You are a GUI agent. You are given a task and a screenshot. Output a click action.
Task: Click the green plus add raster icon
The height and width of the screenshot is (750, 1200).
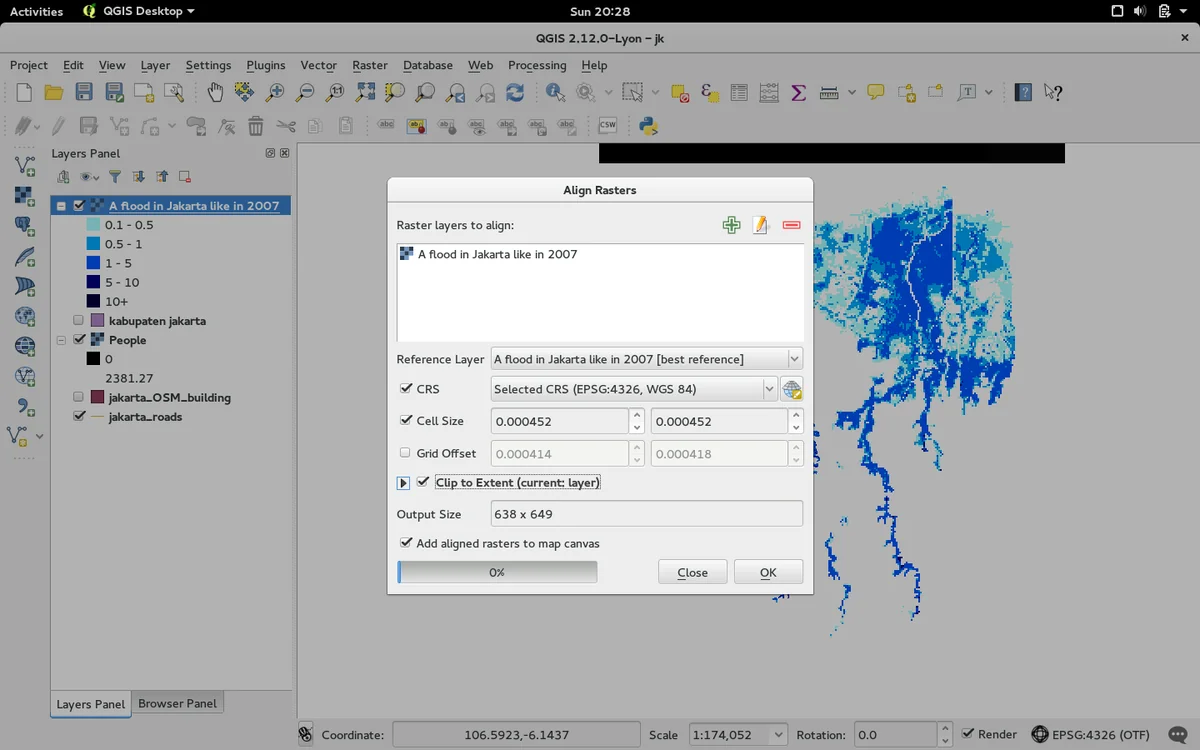point(731,225)
